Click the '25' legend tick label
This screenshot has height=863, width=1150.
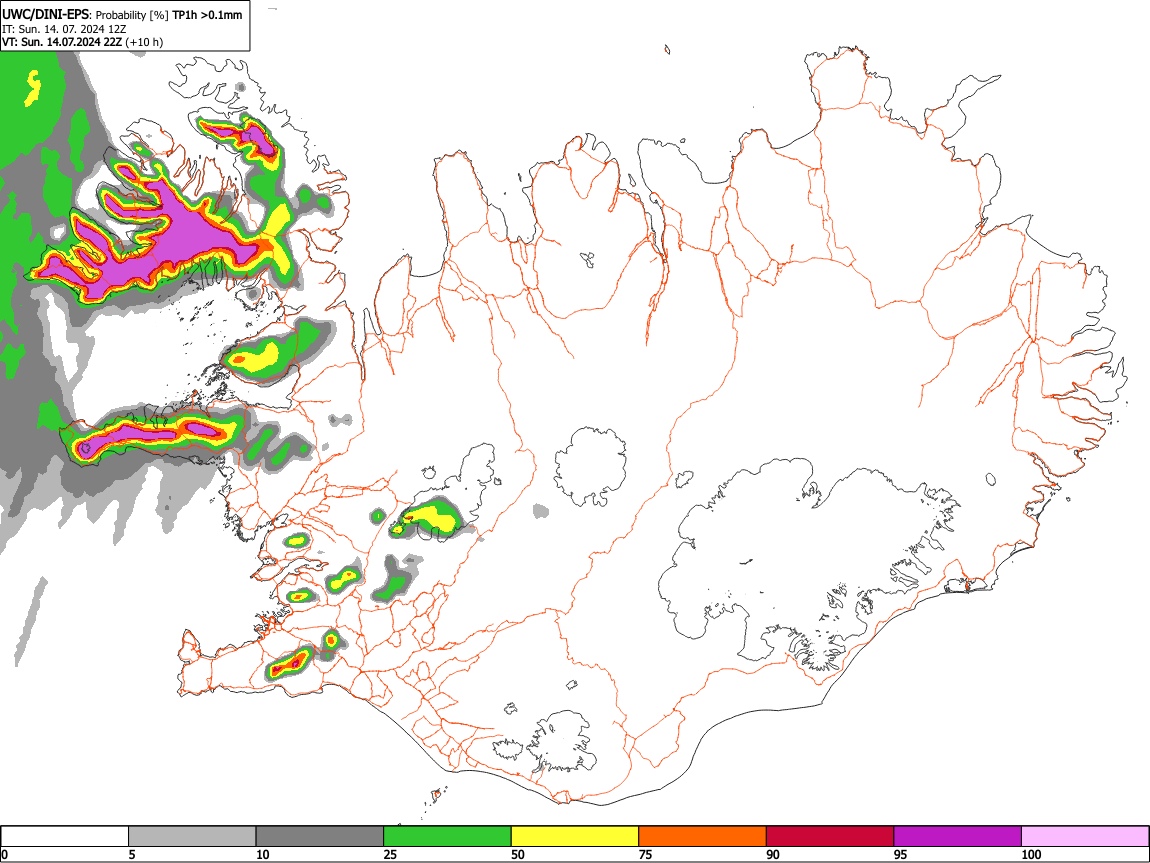(390, 854)
